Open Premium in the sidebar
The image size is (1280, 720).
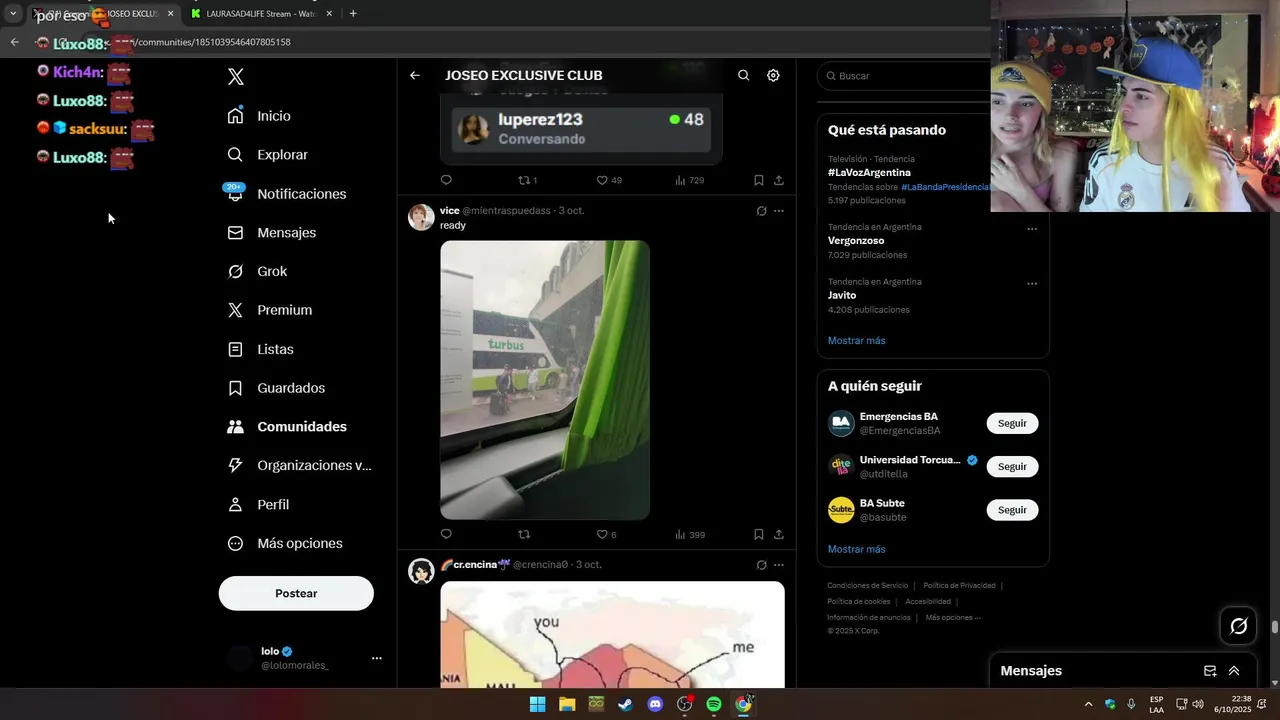coord(269,310)
